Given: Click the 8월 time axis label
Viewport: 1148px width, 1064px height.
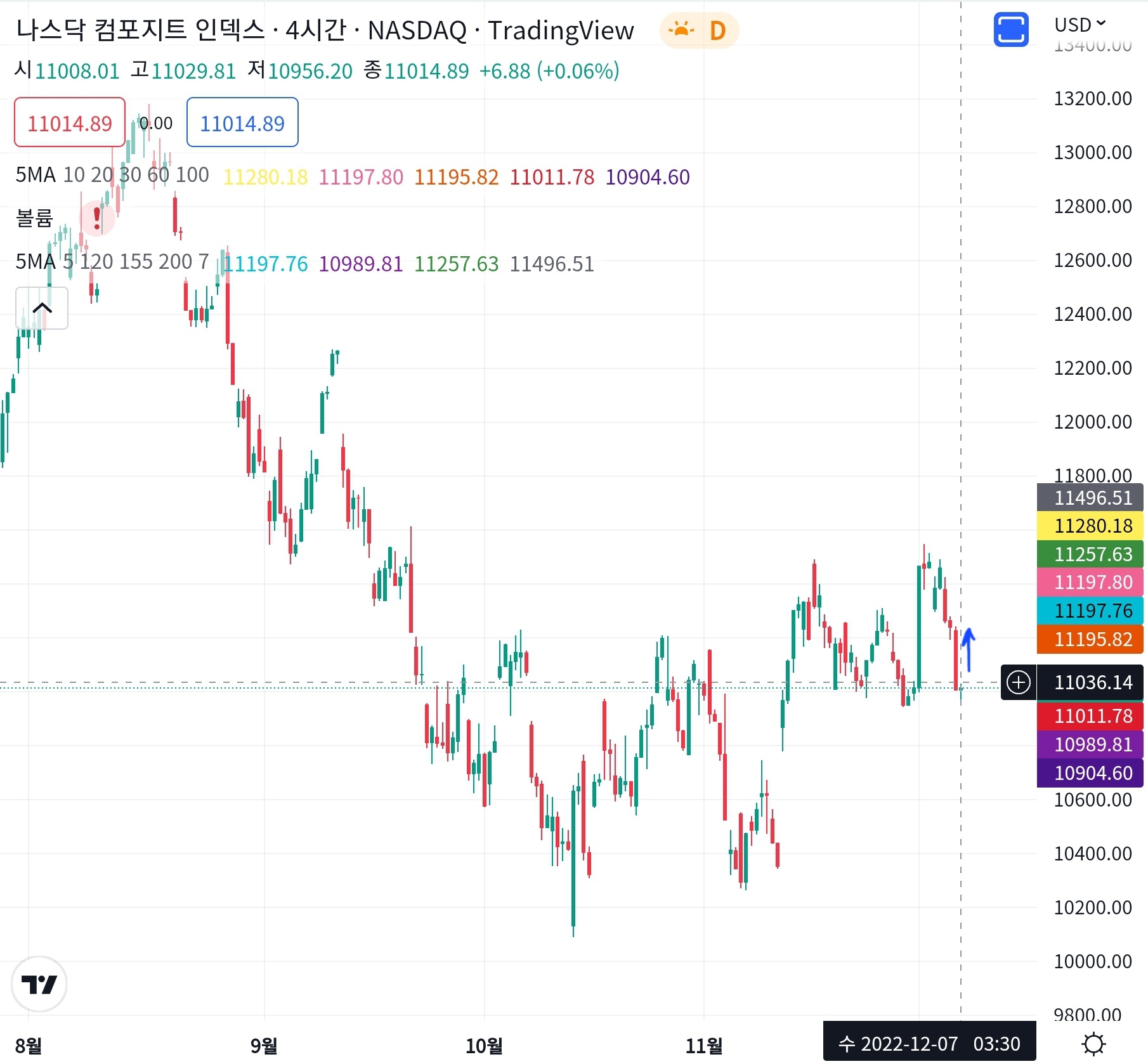Looking at the screenshot, I should pos(29,1046).
